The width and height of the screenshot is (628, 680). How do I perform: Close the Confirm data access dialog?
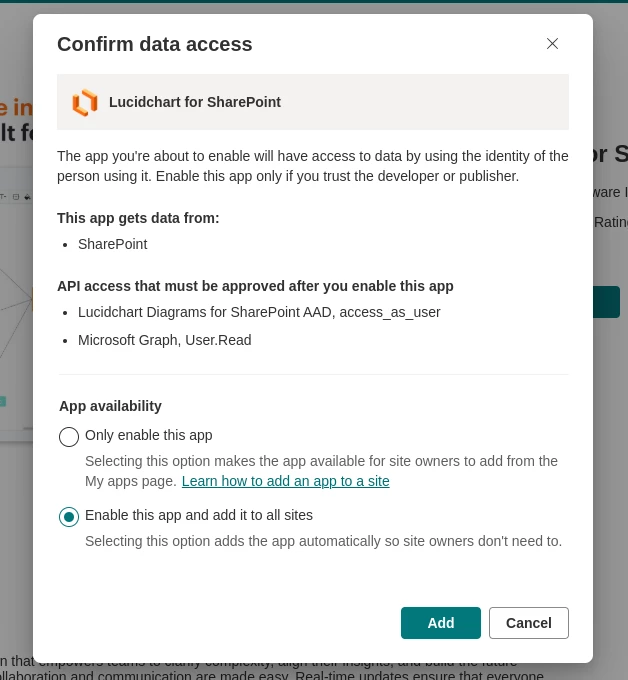[x=552, y=43]
